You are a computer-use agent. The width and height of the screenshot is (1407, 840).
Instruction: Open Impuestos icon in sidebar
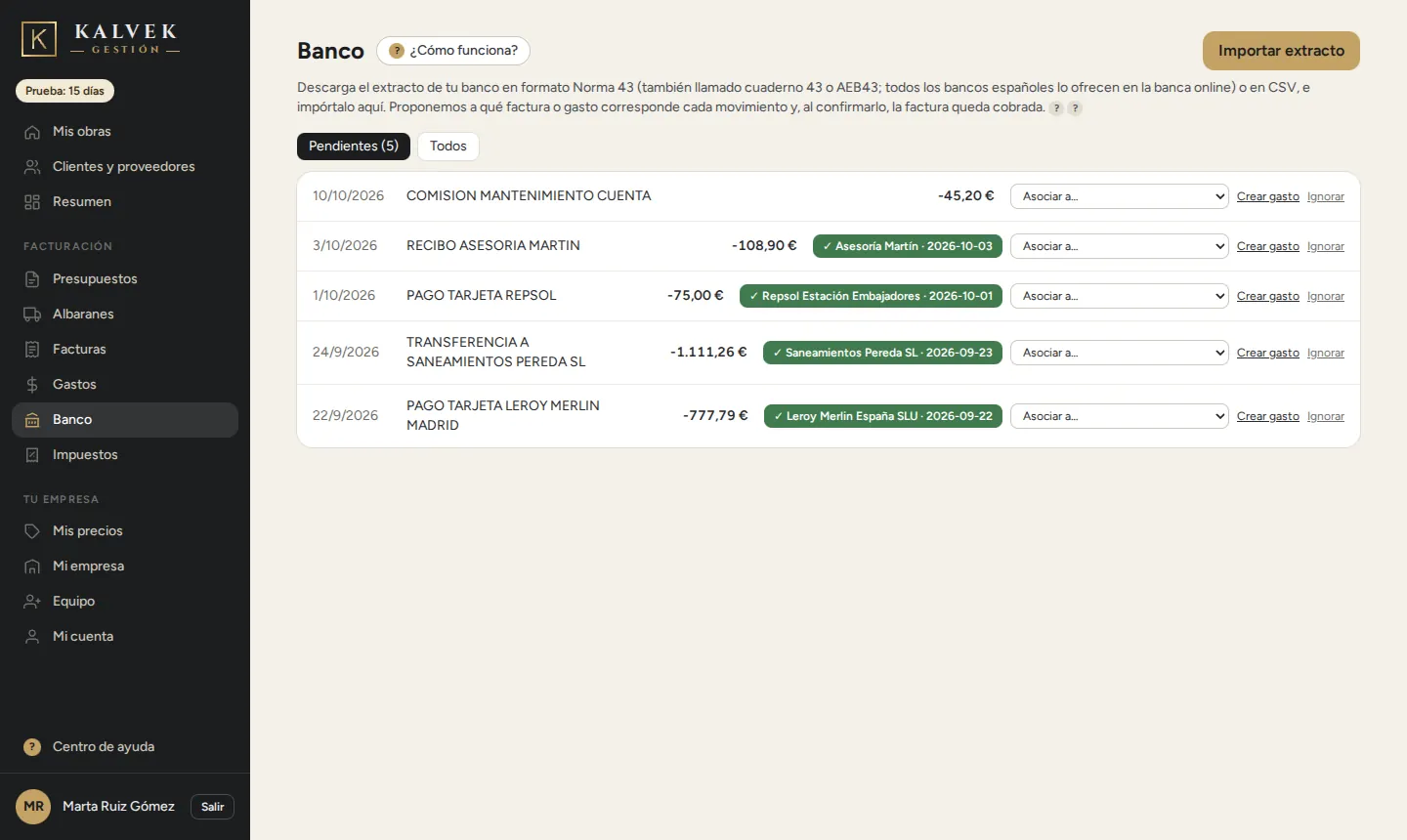(x=32, y=455)
